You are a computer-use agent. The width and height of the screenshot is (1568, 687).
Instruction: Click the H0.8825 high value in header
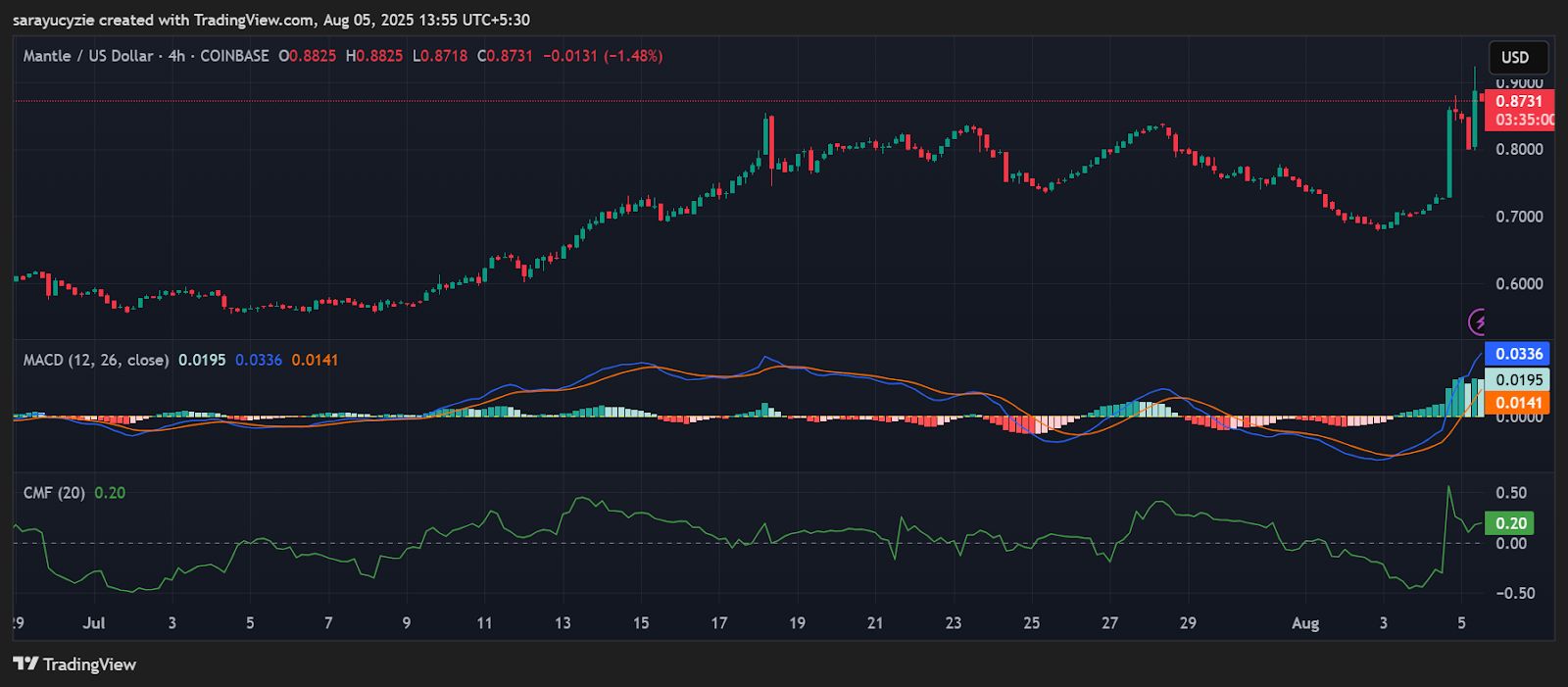[373, 56]
